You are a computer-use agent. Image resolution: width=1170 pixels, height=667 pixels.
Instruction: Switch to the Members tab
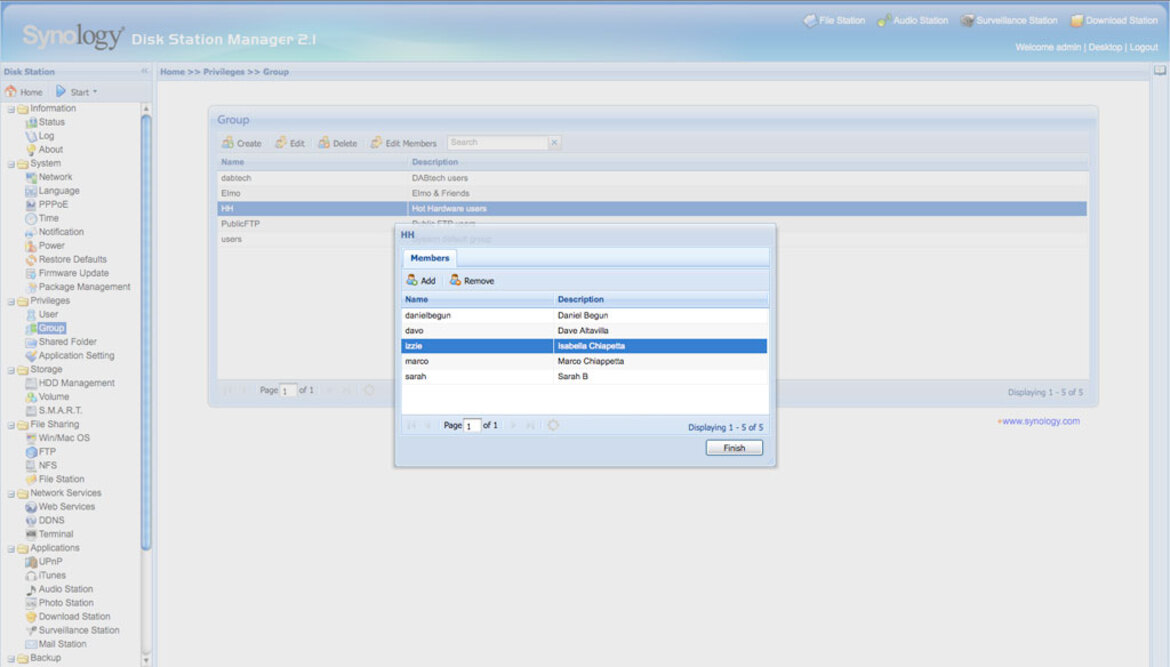pos(430,258)
